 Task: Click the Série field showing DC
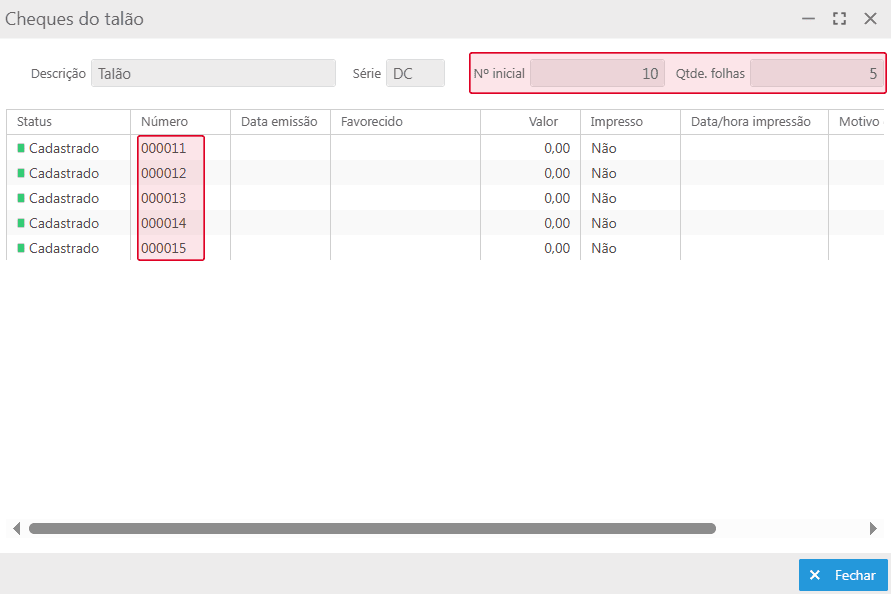[x=415, y=73]
